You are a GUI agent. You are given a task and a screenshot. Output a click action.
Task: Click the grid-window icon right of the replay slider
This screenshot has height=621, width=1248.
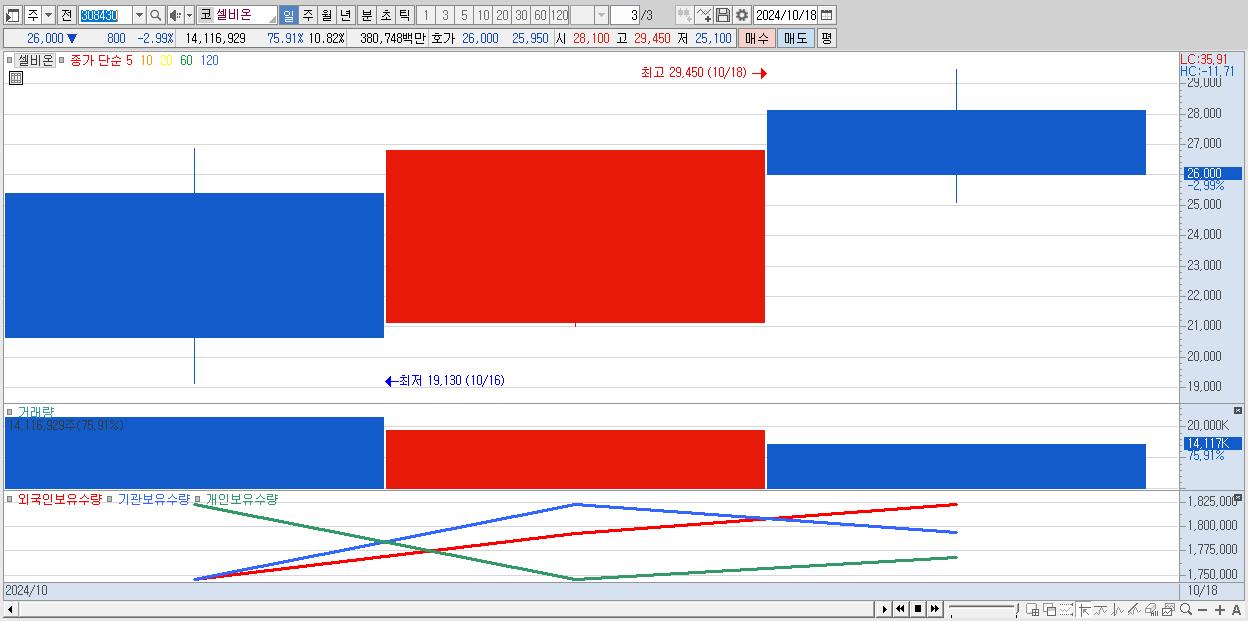(1032, 609)
